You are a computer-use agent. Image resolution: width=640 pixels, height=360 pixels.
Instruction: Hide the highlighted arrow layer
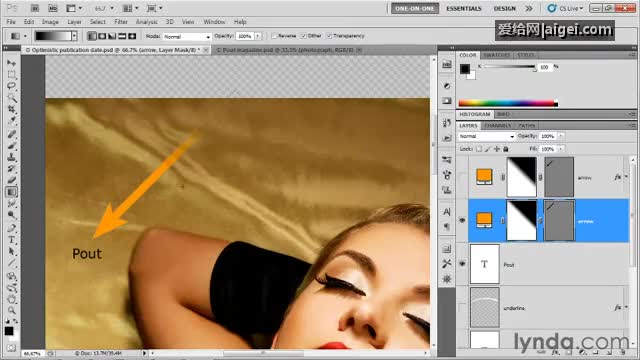462,220
